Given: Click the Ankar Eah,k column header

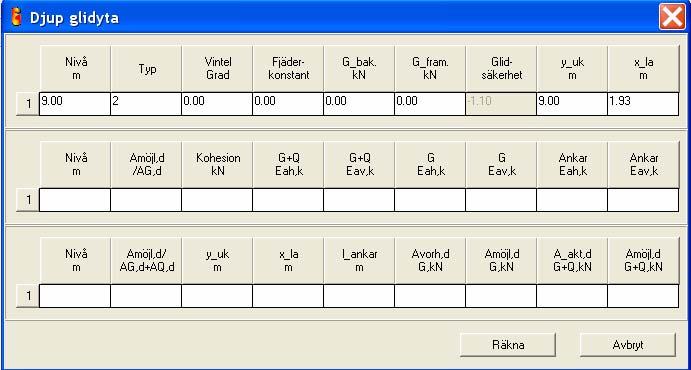Looking at the screenshot, I should (572, 165).
